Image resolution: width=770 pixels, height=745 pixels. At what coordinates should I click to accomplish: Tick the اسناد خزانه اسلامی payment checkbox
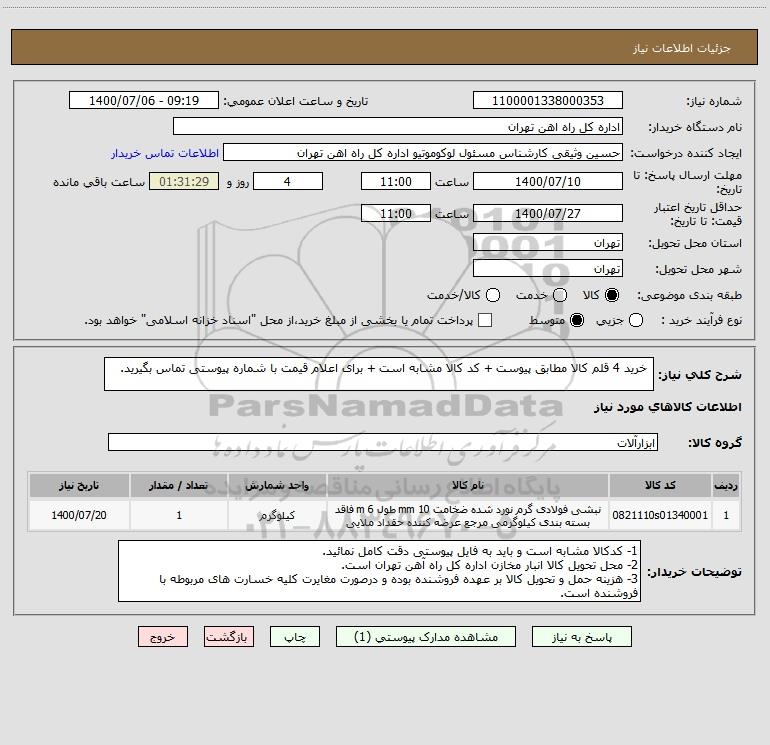tap(485, 320)
